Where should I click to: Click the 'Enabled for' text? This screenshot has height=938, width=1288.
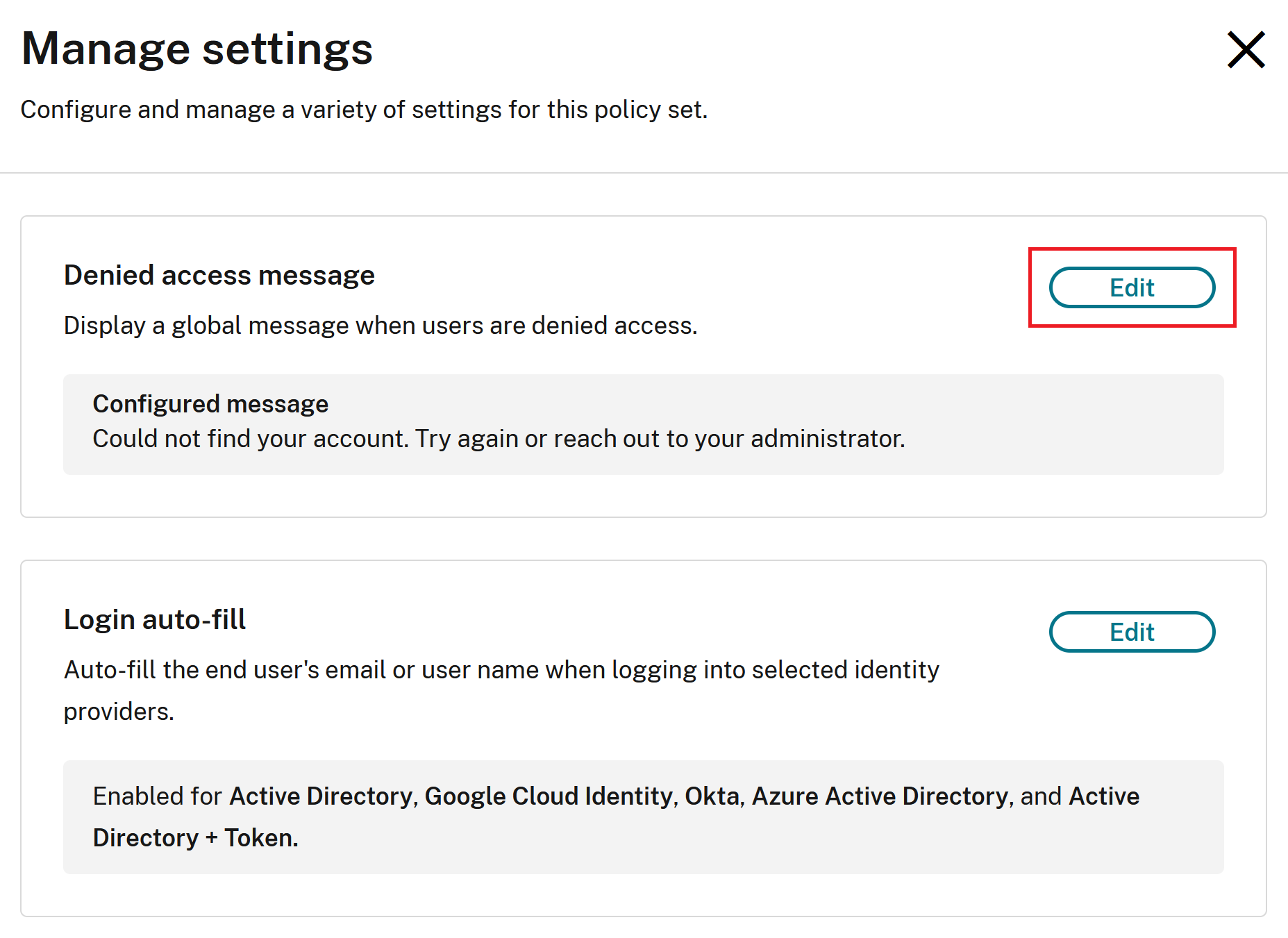click(157, 796)
